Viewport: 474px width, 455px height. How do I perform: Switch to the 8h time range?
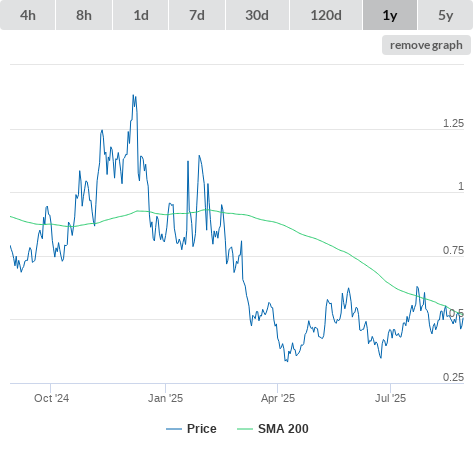tap(84, 15)
